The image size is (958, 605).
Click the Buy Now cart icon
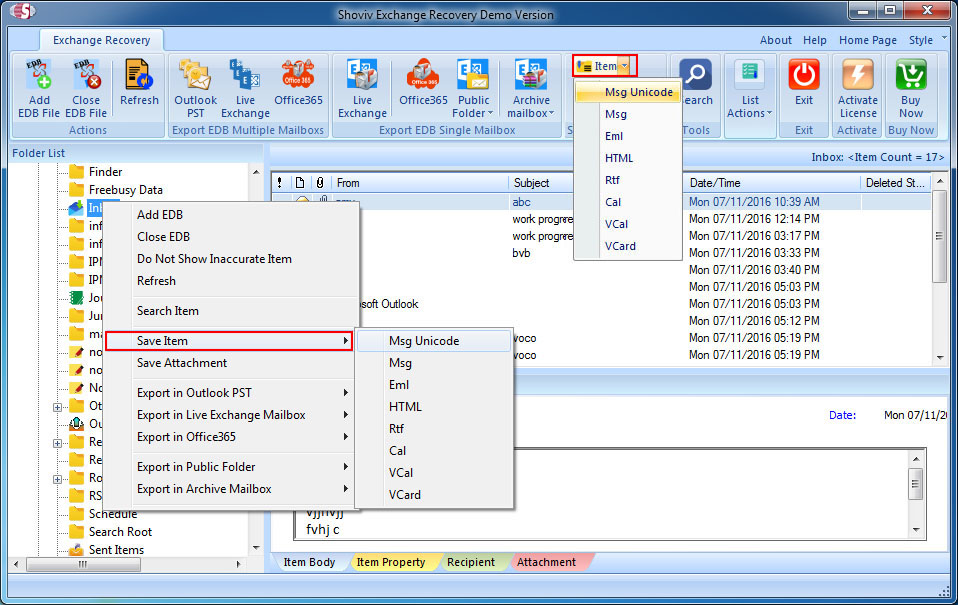point(910,76)
